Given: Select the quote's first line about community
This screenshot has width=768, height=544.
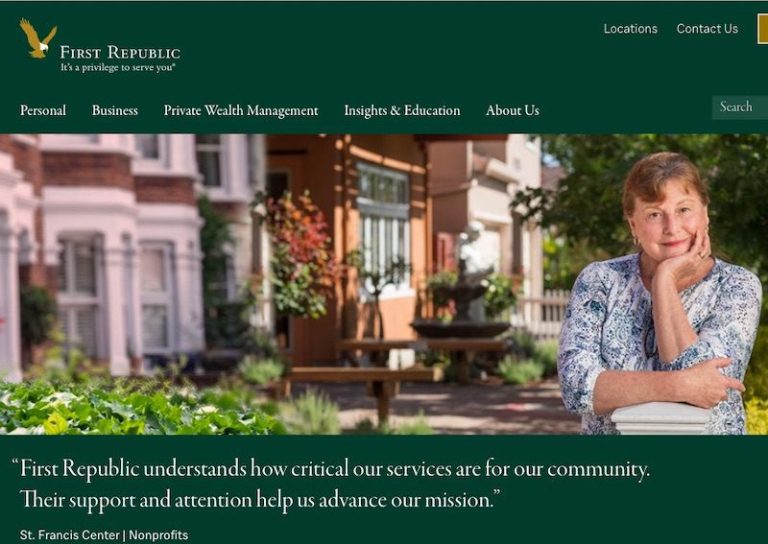Looking at the screenshot, I should tap(331, 469).
